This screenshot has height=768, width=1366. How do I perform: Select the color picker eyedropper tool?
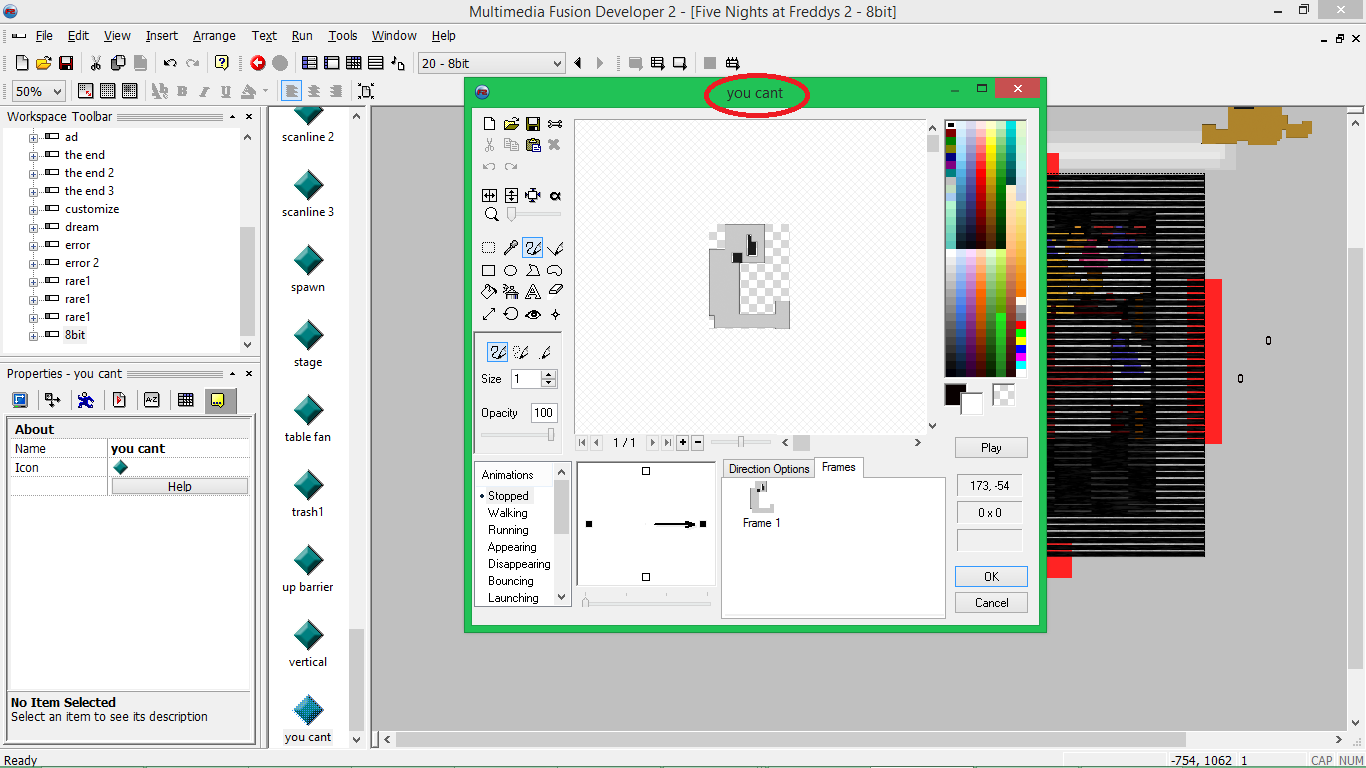[511, 248]
